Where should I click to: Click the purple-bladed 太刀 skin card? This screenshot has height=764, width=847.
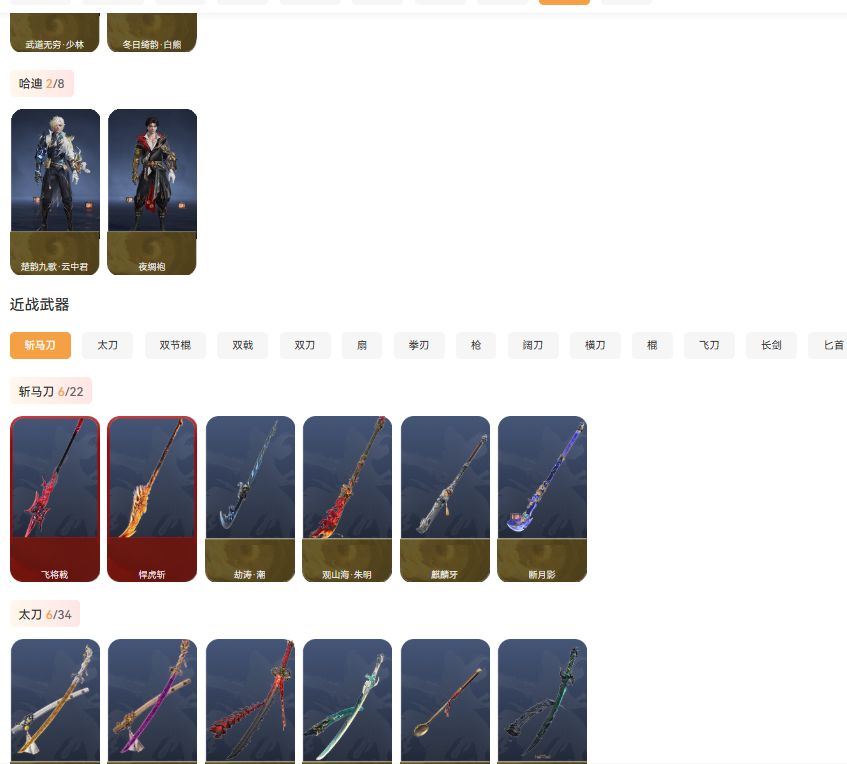coord(152,701)
